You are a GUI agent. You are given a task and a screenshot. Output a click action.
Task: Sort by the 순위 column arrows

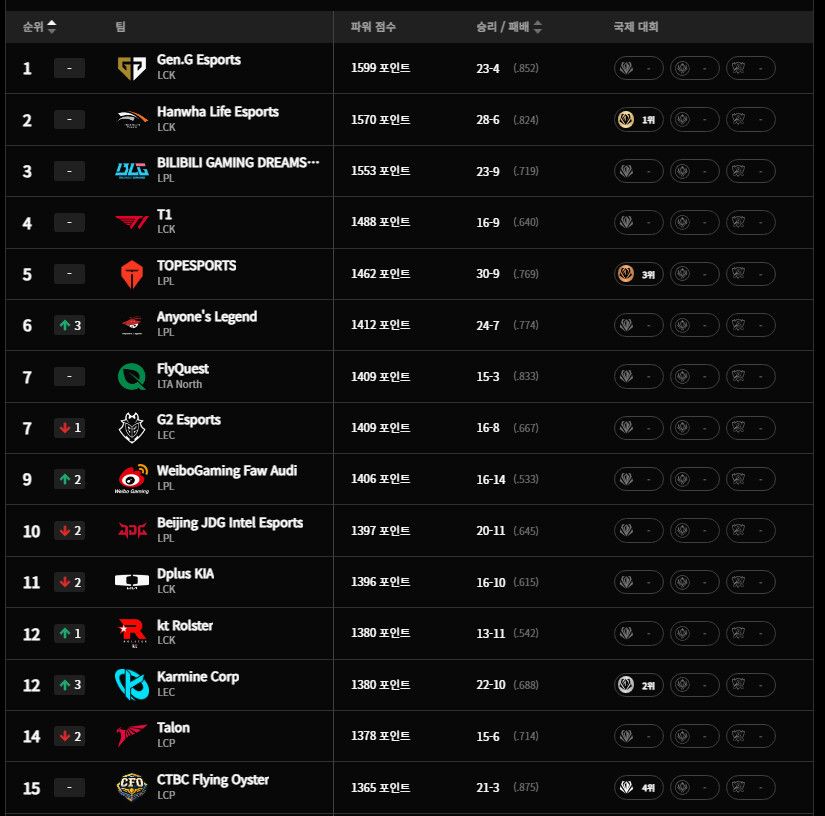pos(52,27)
